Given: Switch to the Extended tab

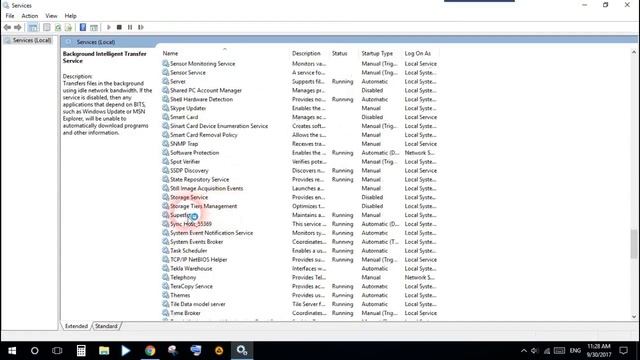Looking at the screenshot, I should pyautogui.click(x=76, y=326).
